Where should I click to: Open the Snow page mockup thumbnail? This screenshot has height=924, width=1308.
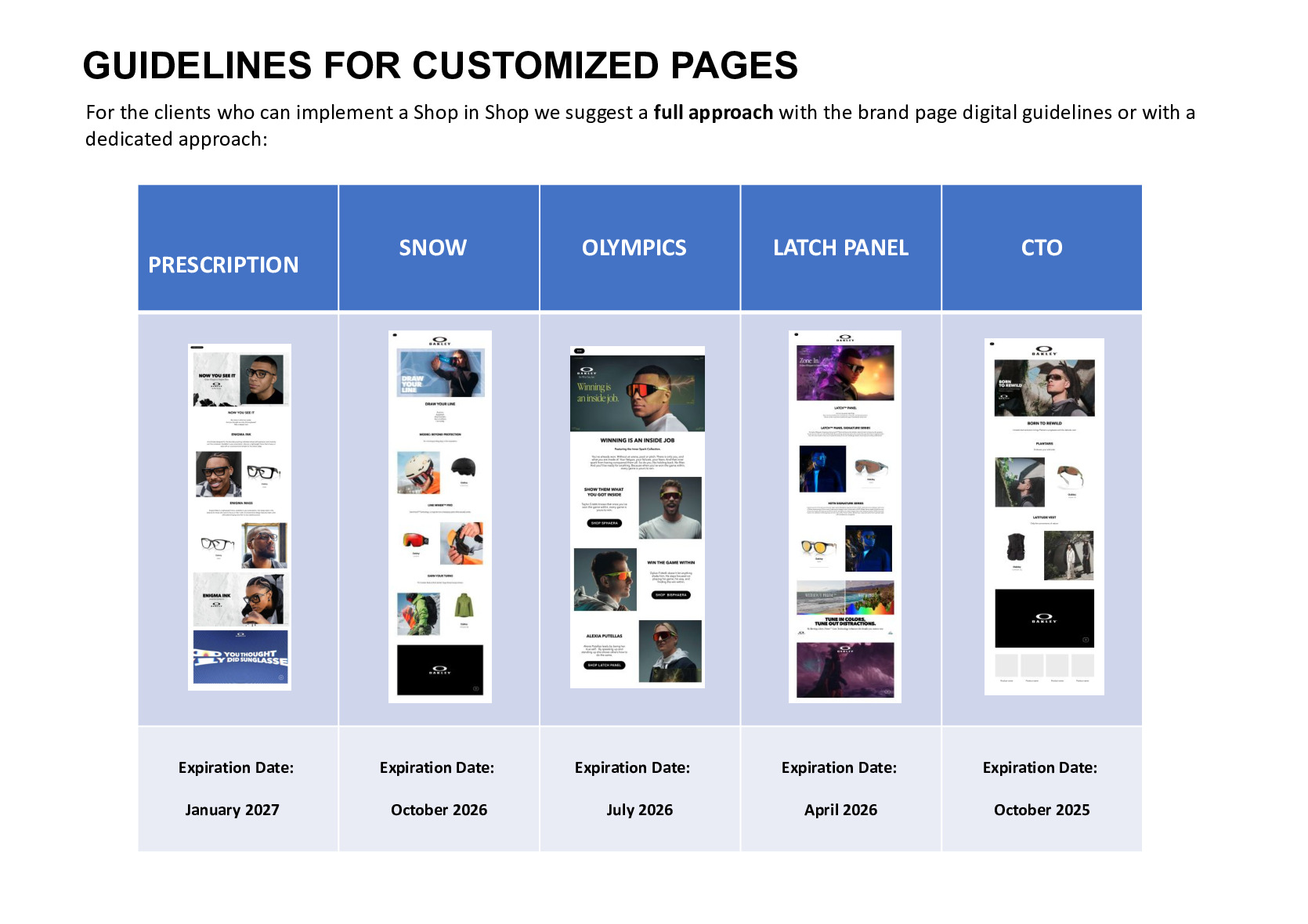tap(440, 517)
